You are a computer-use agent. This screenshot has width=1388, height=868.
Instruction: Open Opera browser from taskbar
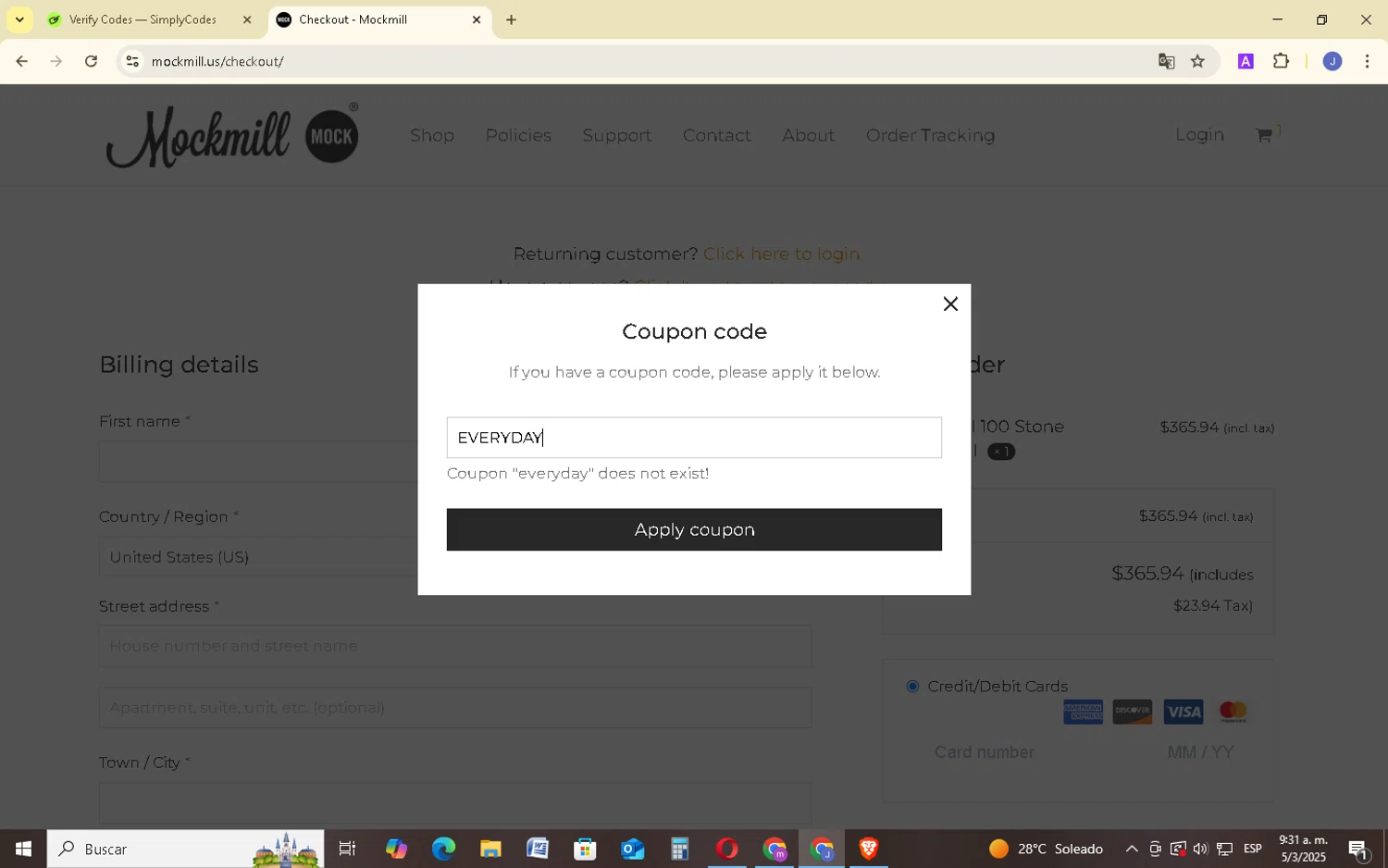[x=727, y=849]
